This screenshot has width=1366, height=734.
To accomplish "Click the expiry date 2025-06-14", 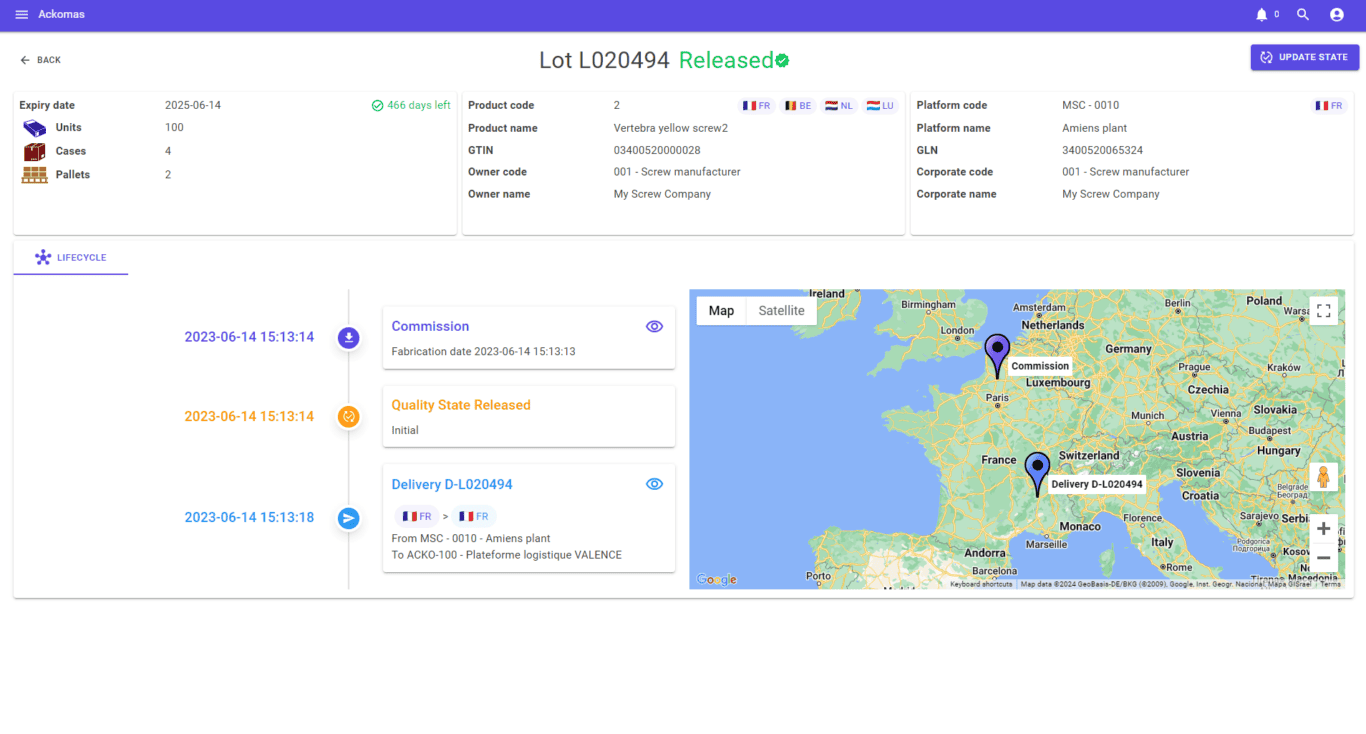I will [193, 105].
